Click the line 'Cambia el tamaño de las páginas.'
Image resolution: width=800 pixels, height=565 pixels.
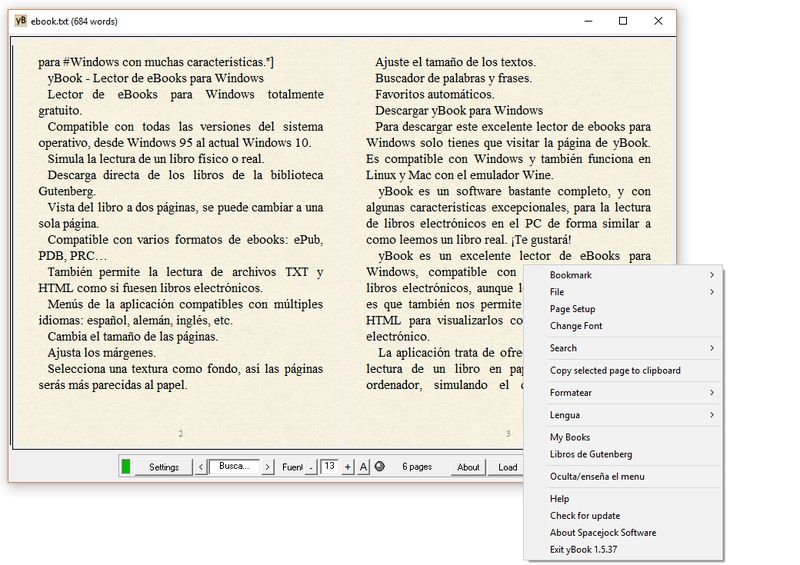pos(133,337)
